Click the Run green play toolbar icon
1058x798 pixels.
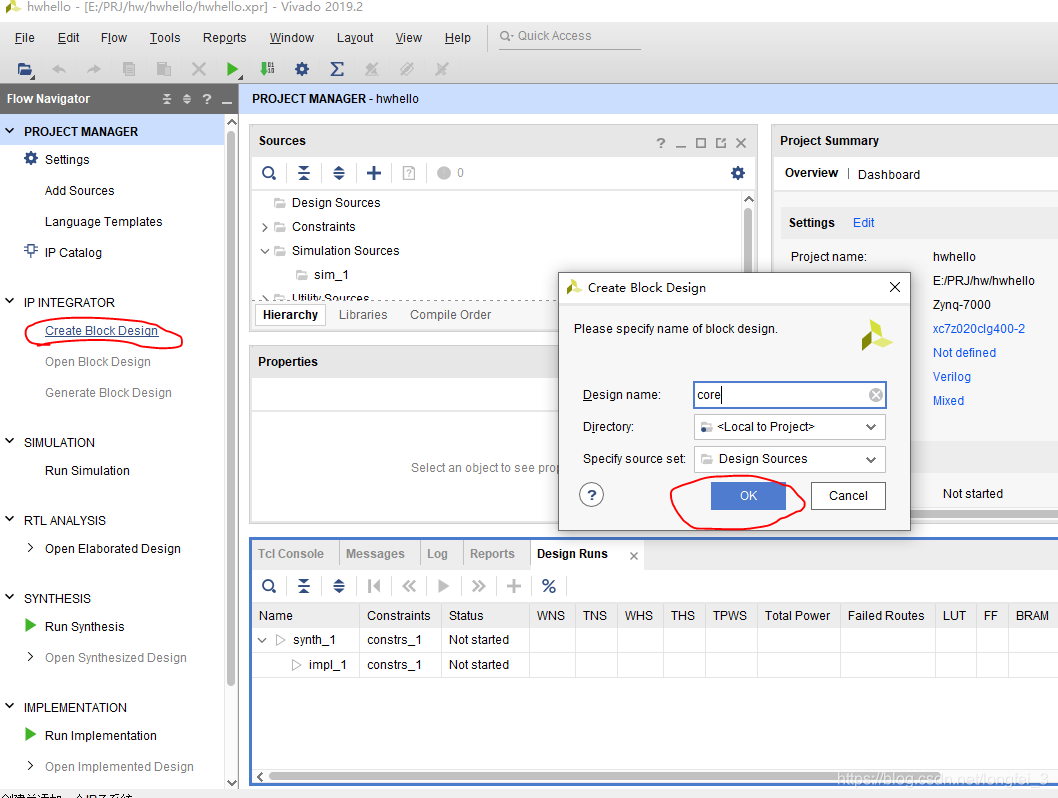tap(232, 69)
